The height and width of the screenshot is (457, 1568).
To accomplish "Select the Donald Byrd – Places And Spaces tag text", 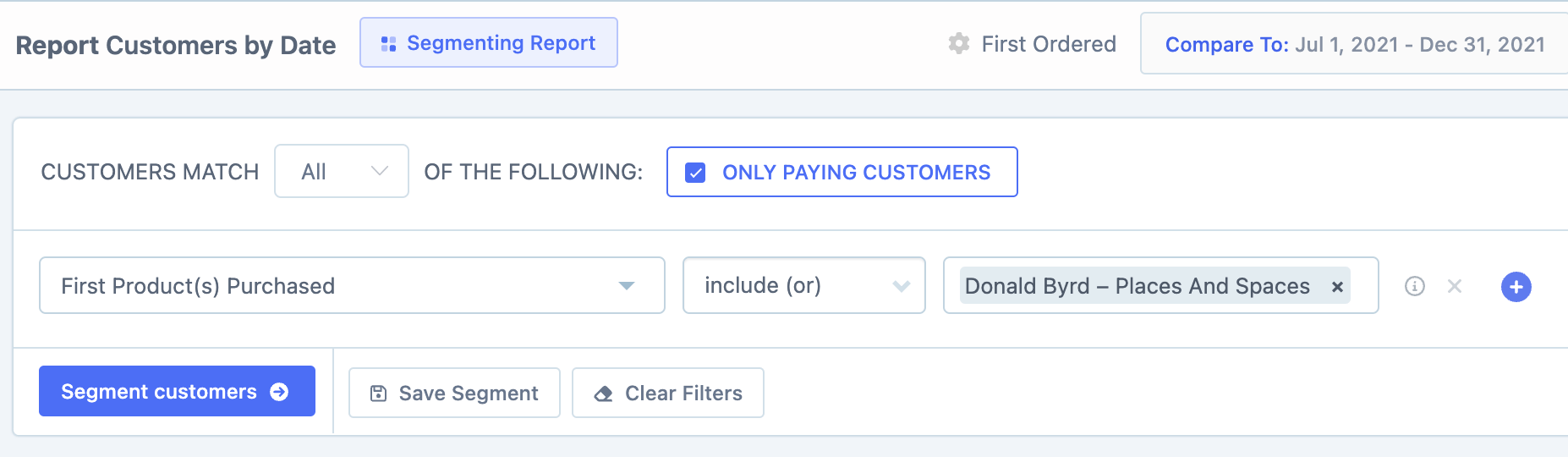I will pyautogui.click(x=1137, y=286).
